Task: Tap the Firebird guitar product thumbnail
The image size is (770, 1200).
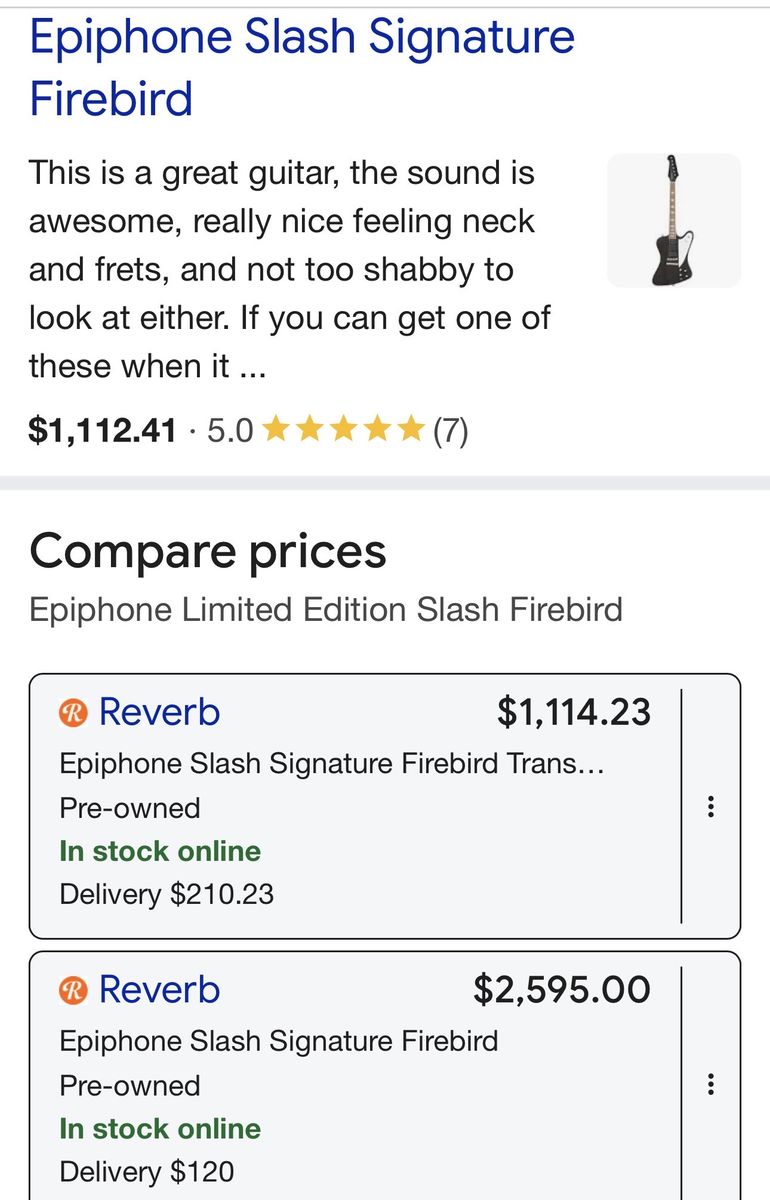Action: 674,221
